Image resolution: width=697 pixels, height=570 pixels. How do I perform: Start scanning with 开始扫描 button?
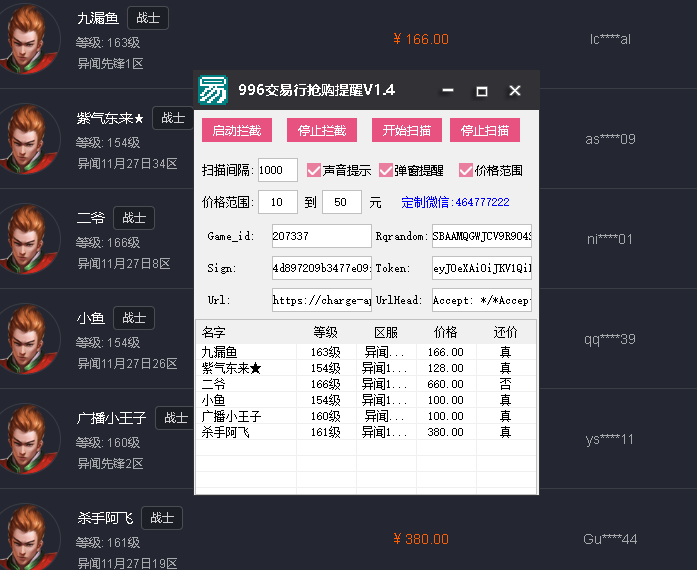click(x=407, y=130)
